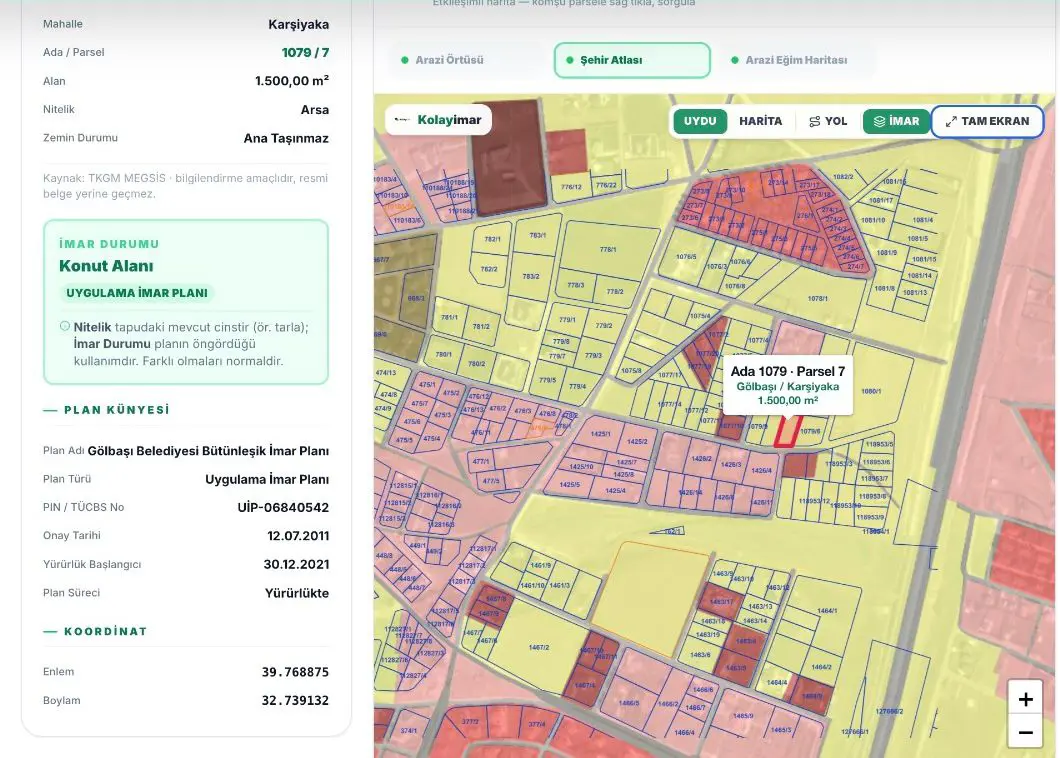Image resolution: width=1060 pixels, height=758 pixels.
Task: Click the Kaynak: TKGM MEGSİS source note
Action: coord(185,186)
